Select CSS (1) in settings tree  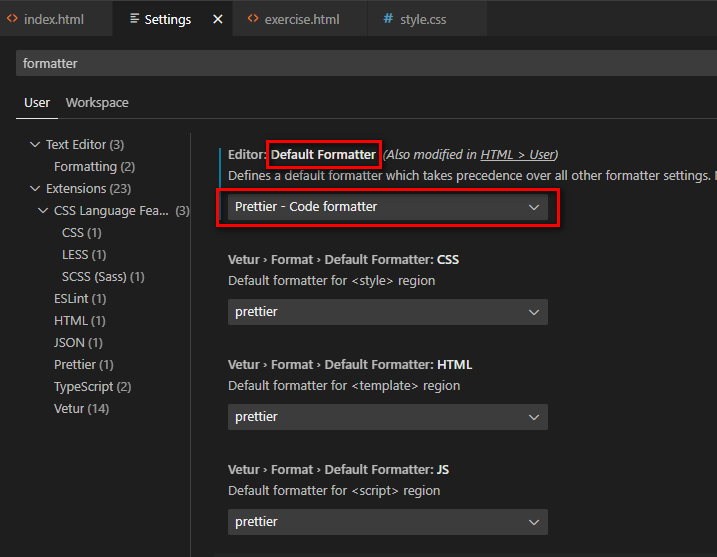(x=82, y=232)
